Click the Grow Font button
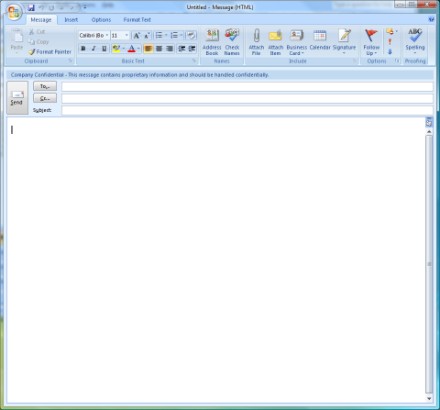Image resolution: width=440 pixels, height=410 pixels. [136, 35]
